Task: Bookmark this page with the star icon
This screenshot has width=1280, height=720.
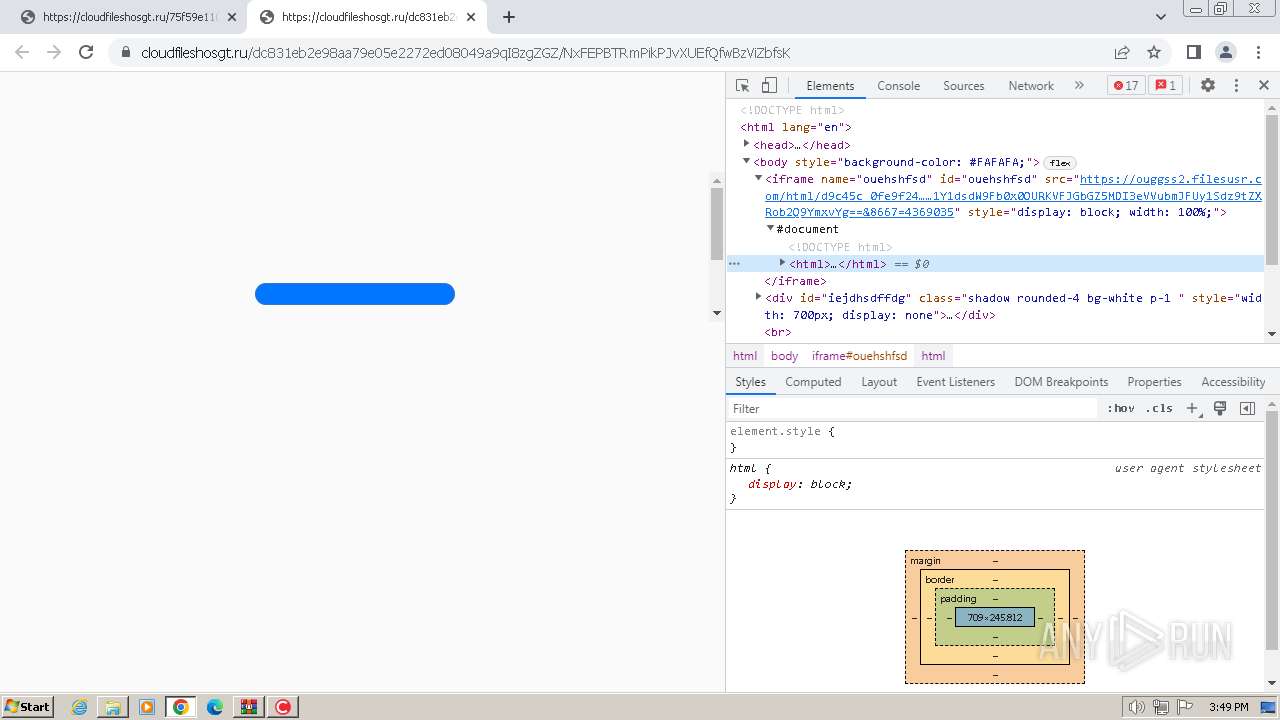Action: [1154, 52]
